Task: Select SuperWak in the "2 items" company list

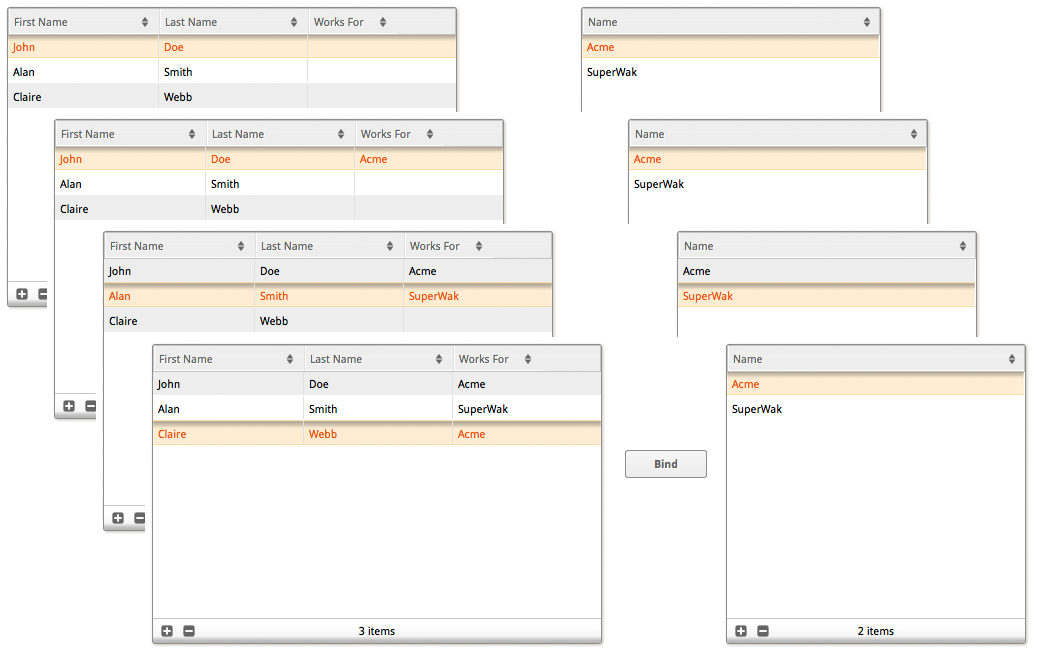Action: point(757,409)
